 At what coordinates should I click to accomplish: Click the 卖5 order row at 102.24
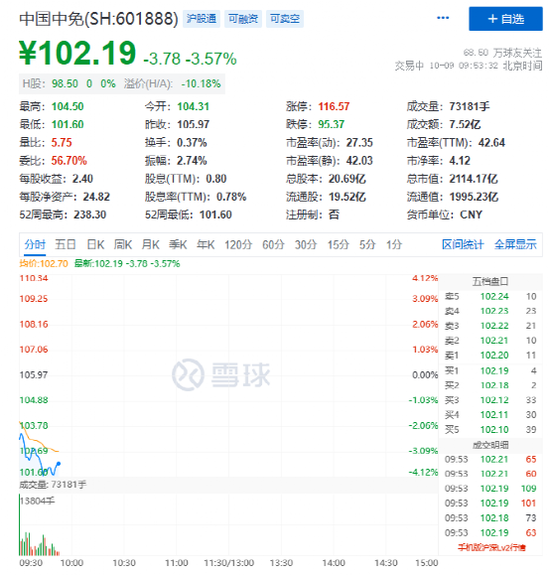point(490,296)
